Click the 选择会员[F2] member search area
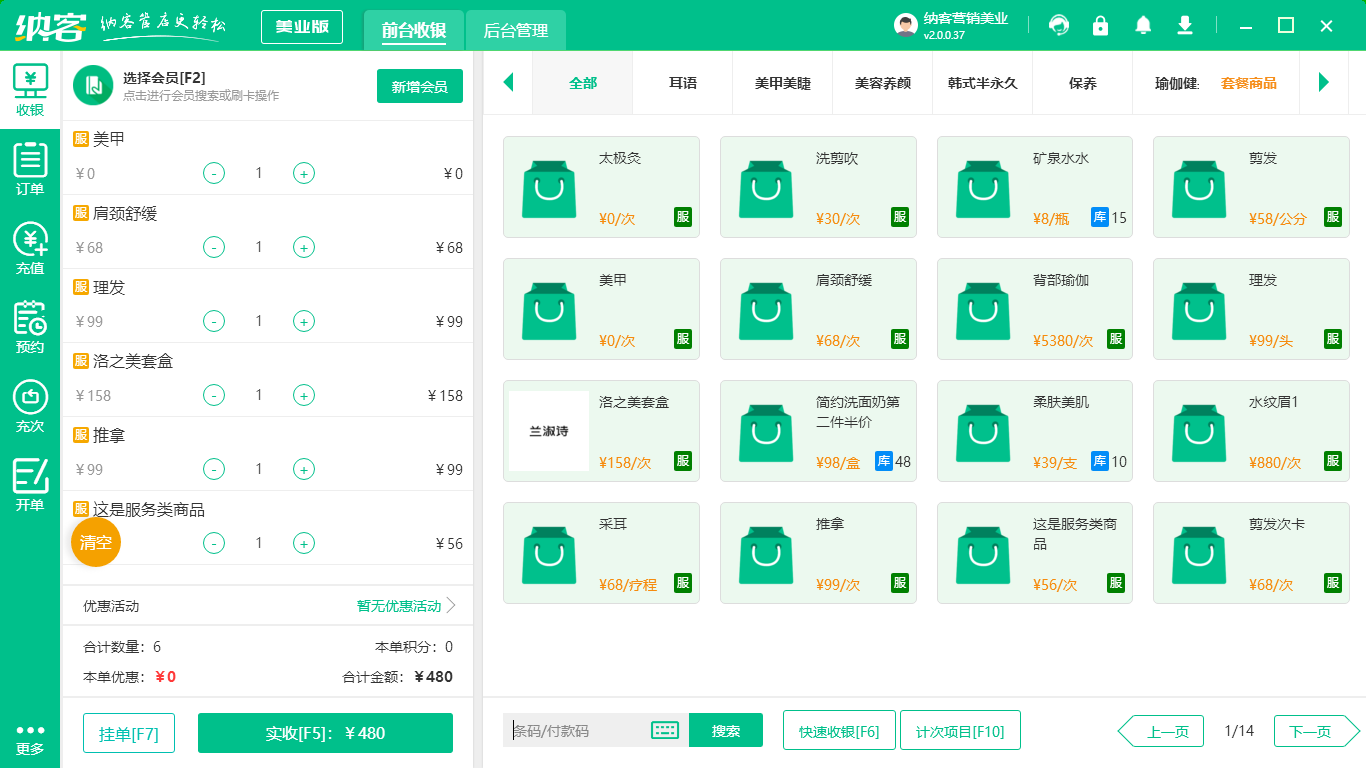The height and width of the screenshot is (768, 1366). pos(201,86)
